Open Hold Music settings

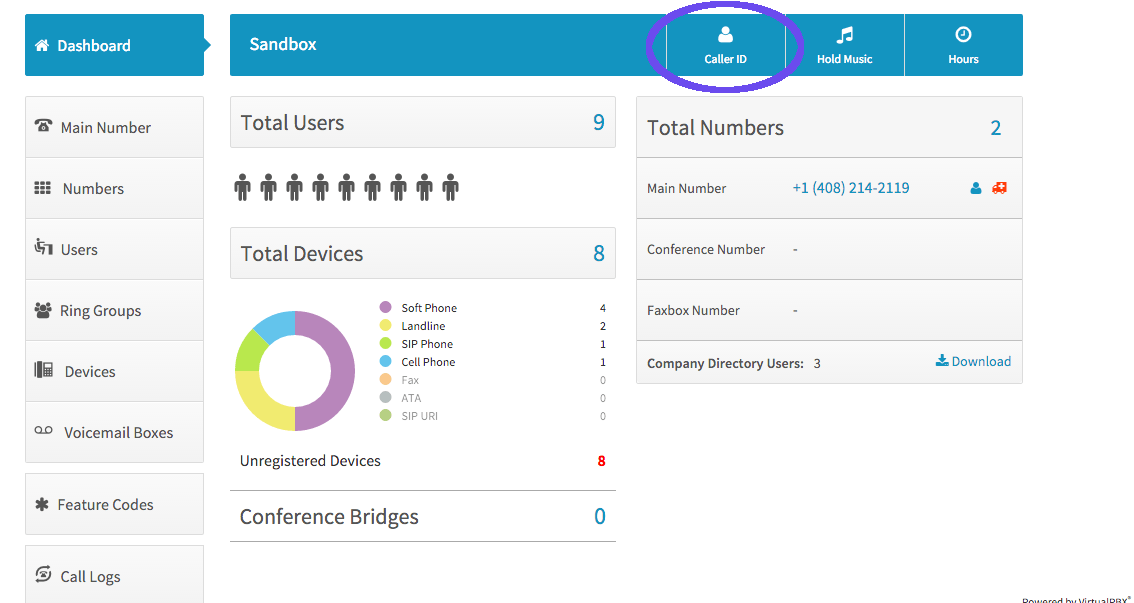844,46
